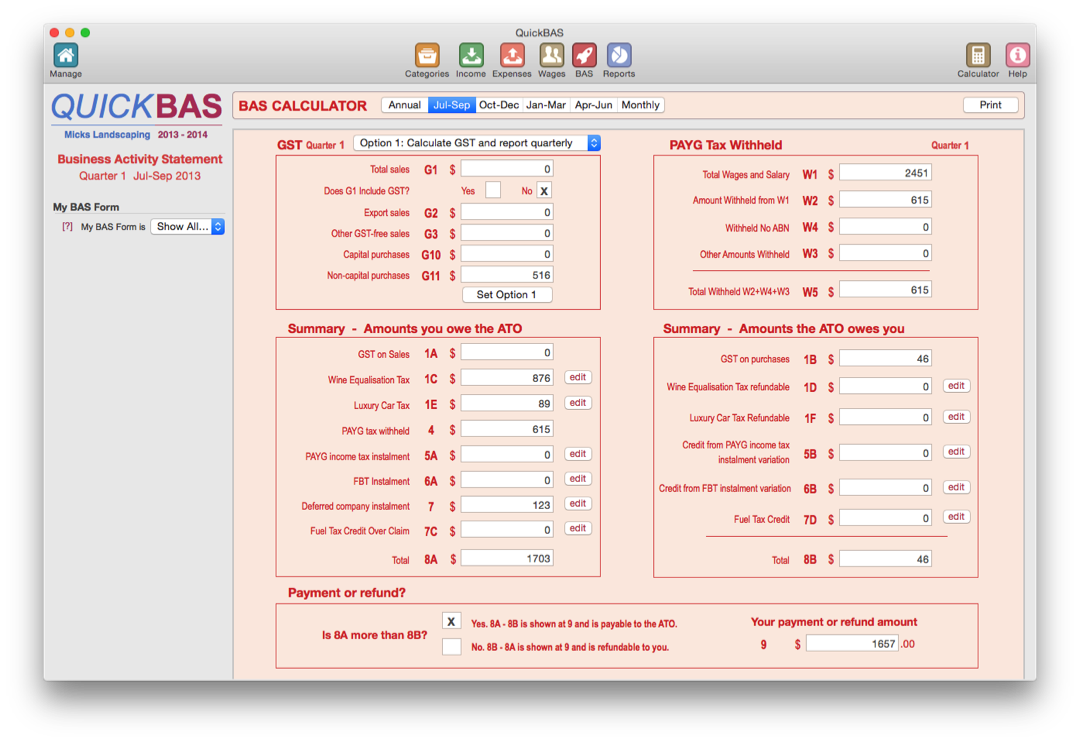Edit the Wine Equalisation Tax amount
The width and height of the screenshot is (1080, 742).
[x=577, y=377]
